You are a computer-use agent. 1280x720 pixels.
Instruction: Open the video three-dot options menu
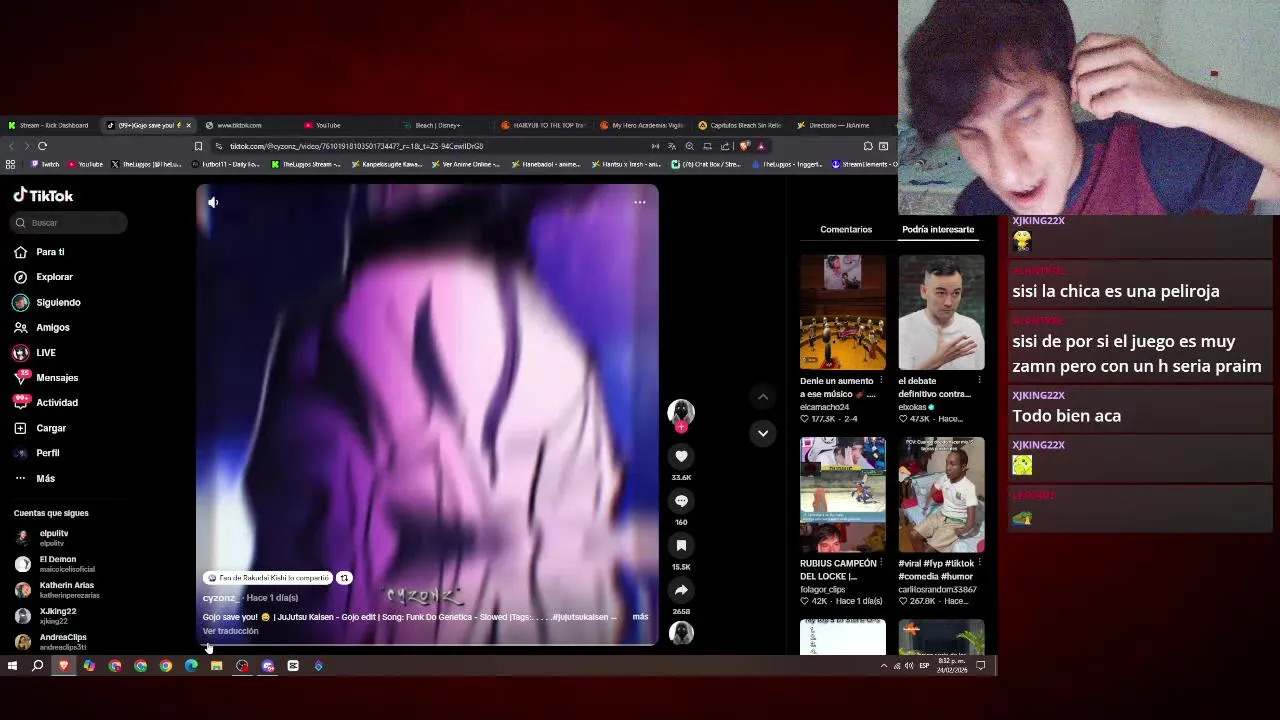[x=640, y=202]
